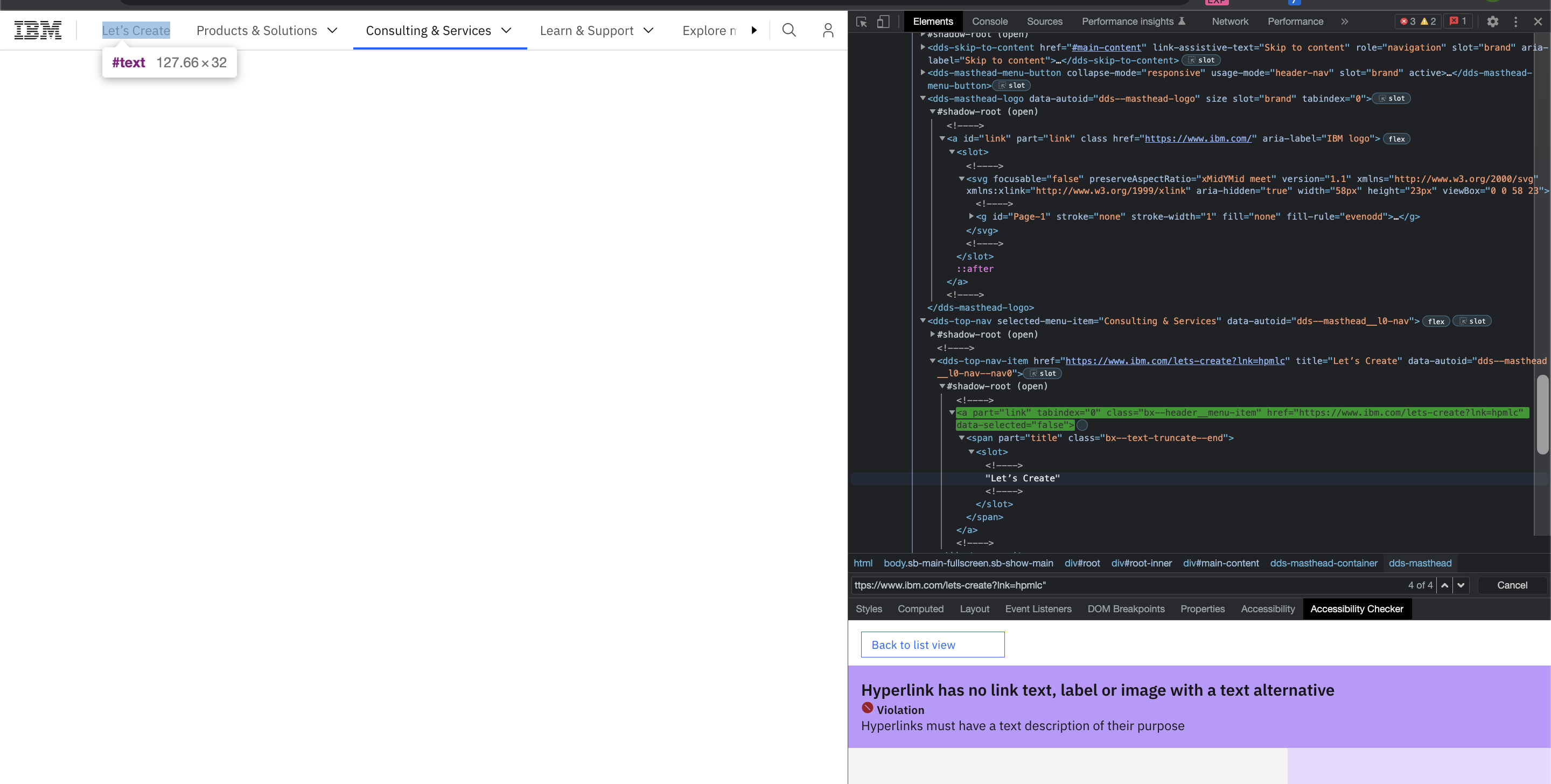The image size is (1551, 784).
Task: Open the IBM user profile icon
Action: pyautogui.click(x=828, y=30)
